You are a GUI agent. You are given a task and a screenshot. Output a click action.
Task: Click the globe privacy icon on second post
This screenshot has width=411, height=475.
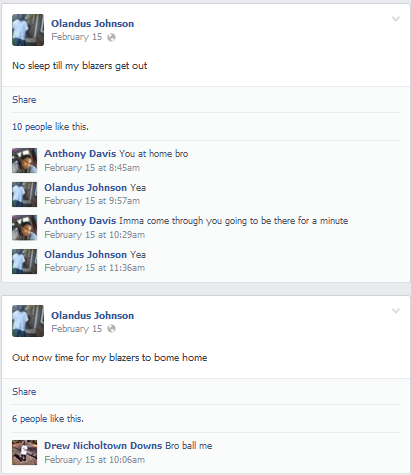[111, 329]
